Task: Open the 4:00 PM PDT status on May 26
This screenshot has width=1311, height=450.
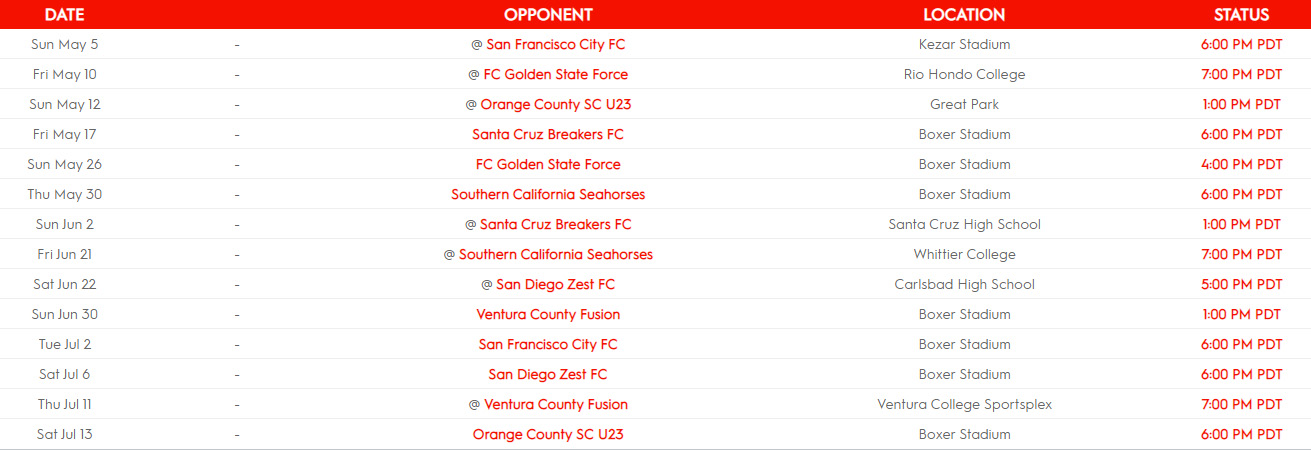Action: (1241, 164)
